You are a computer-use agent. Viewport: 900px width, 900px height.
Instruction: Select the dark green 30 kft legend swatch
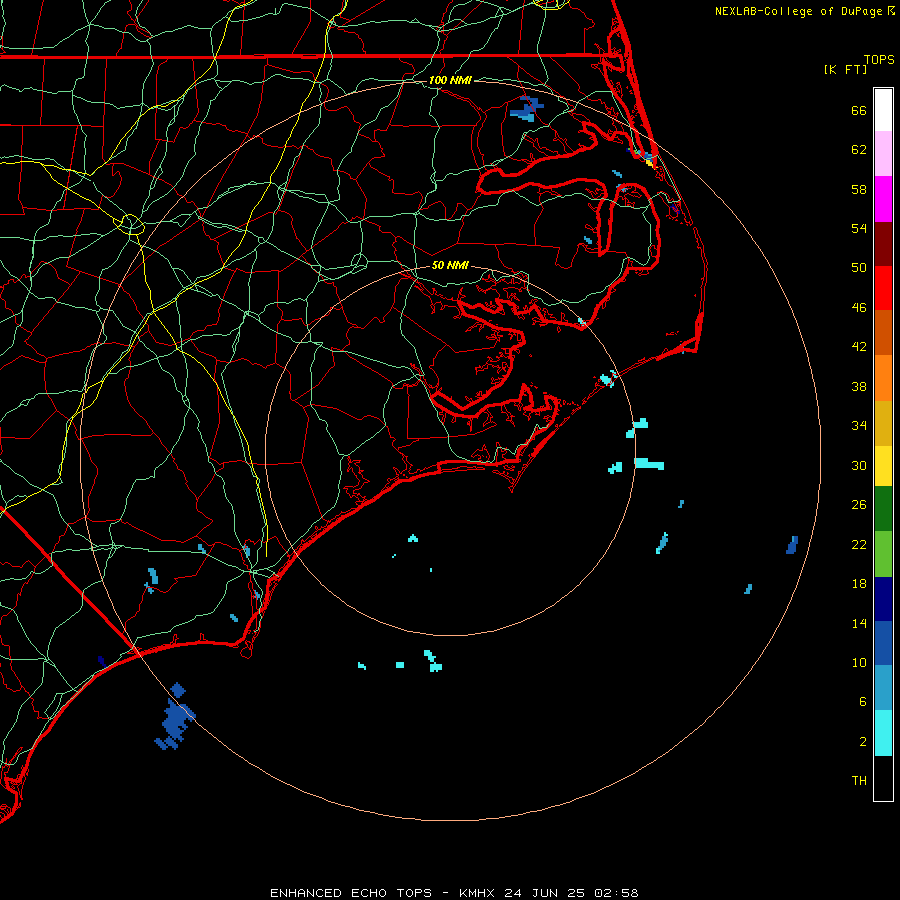pos(883,509)
